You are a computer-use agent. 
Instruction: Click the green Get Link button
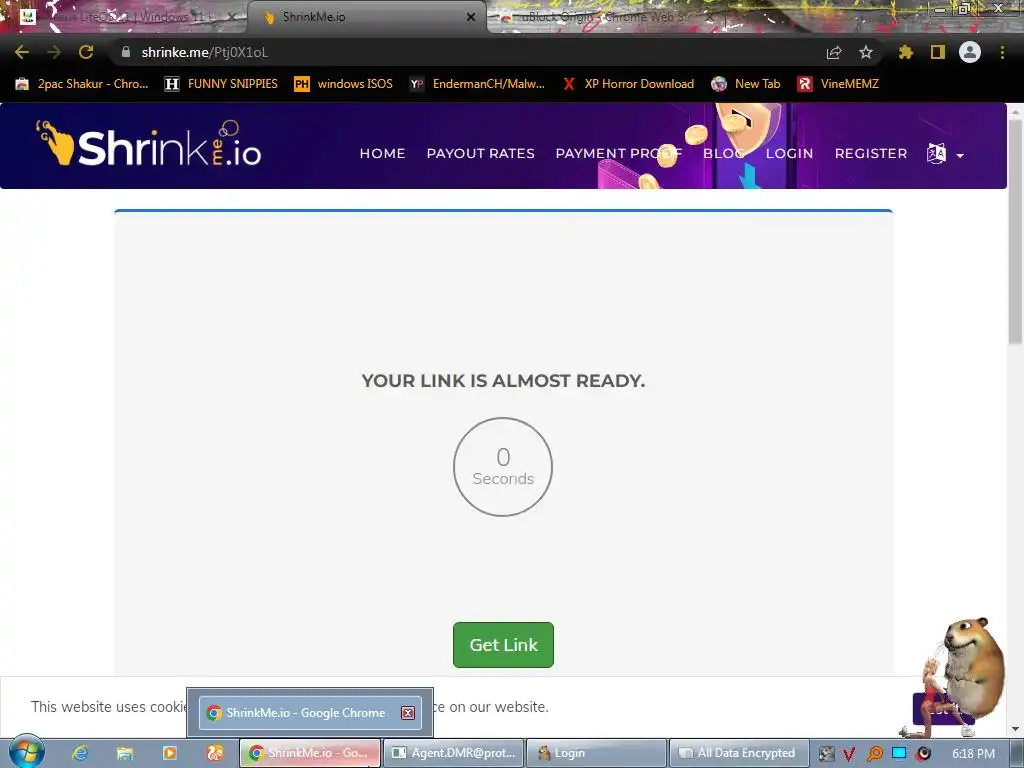coord(503,645)
